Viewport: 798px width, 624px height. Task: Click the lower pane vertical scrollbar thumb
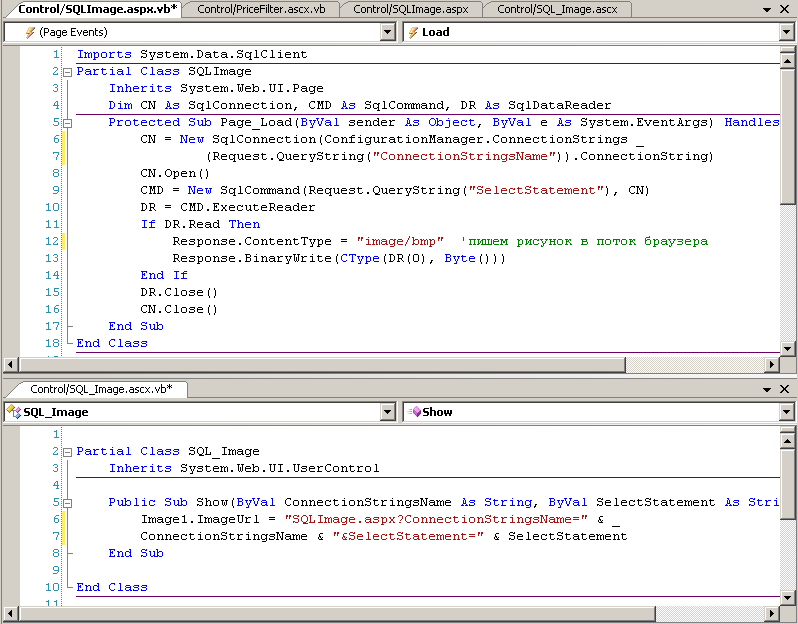click(787, 484)
